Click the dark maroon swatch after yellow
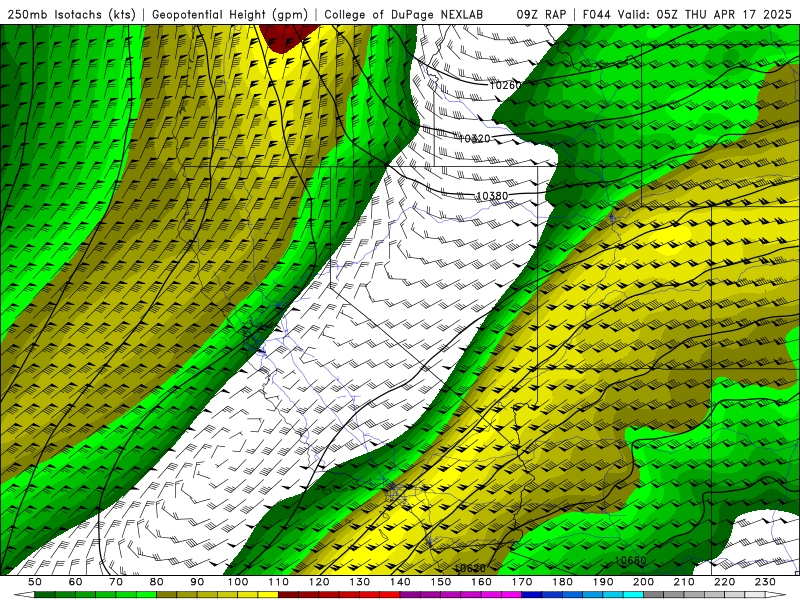The width and height of the screenshot is (800, 600). point(288,595)
